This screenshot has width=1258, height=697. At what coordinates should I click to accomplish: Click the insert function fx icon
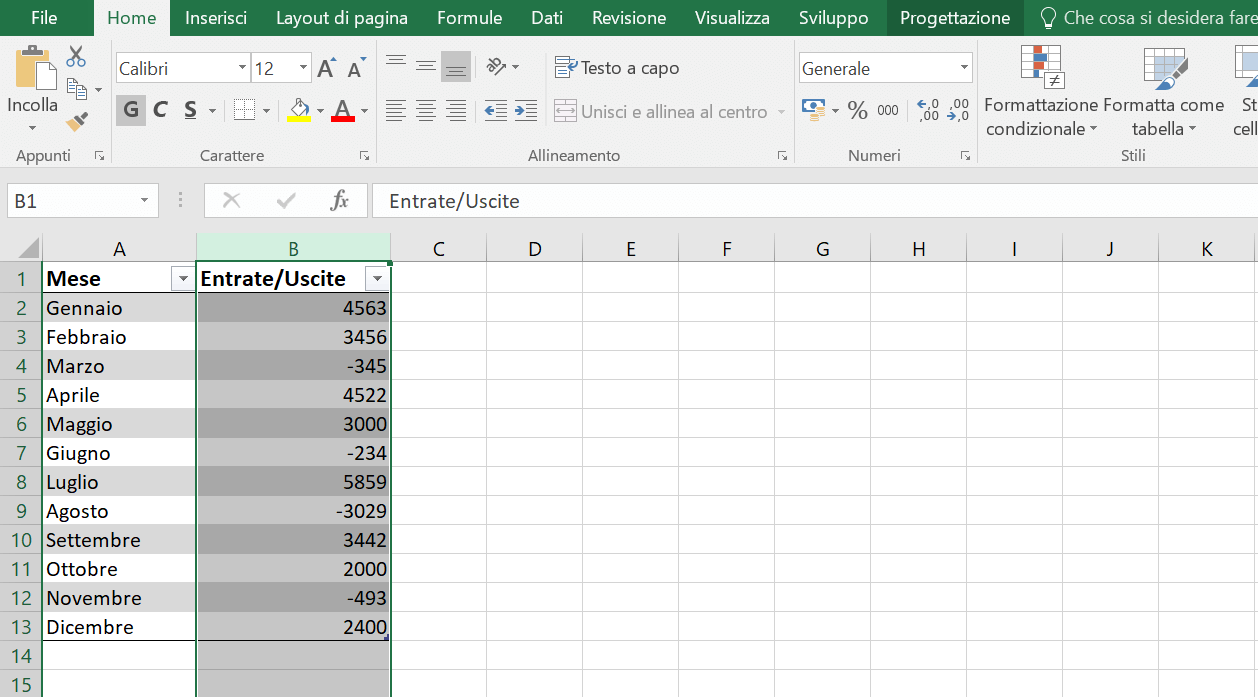(340, 201)
